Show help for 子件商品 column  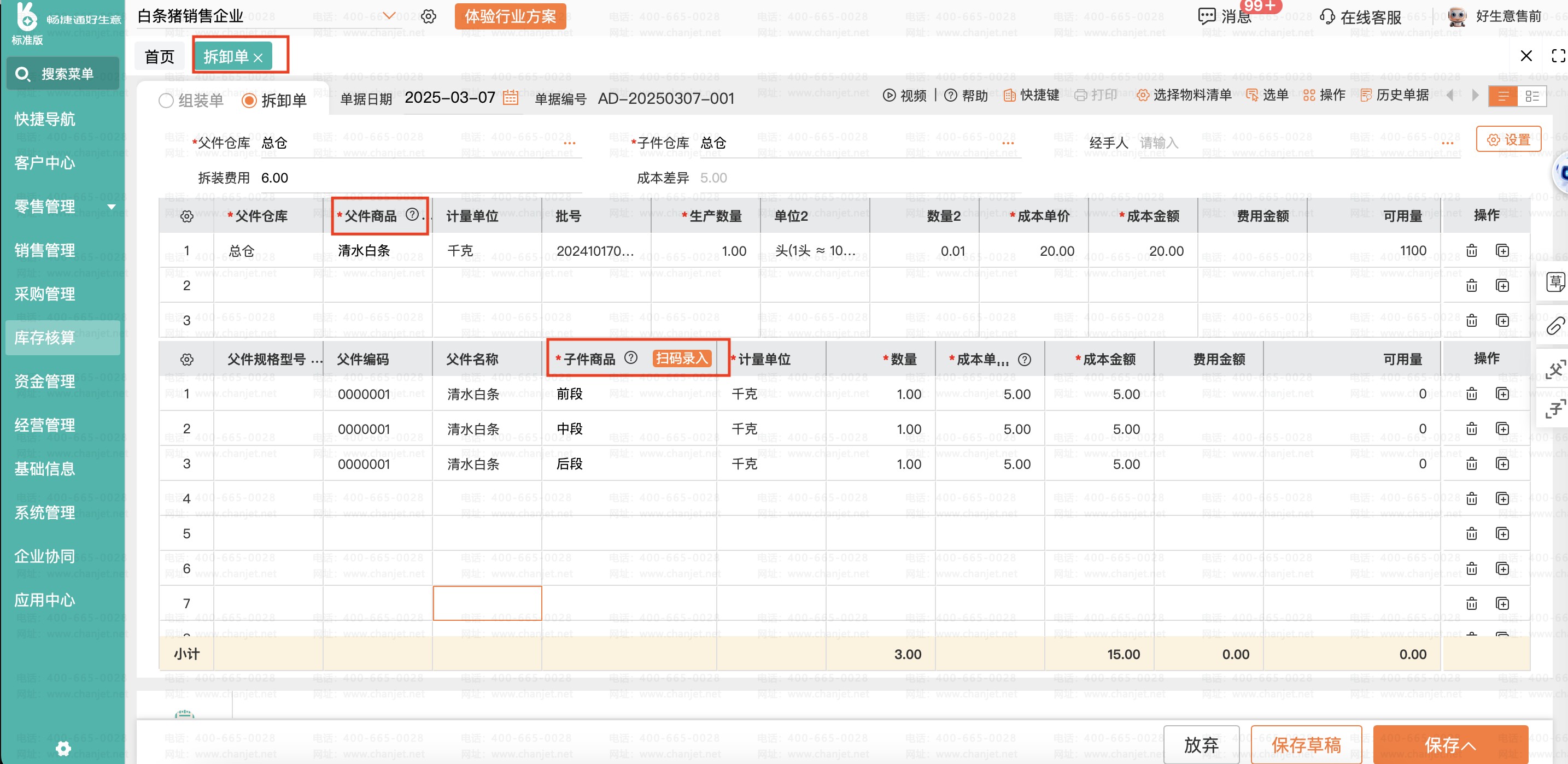[631, 357]
